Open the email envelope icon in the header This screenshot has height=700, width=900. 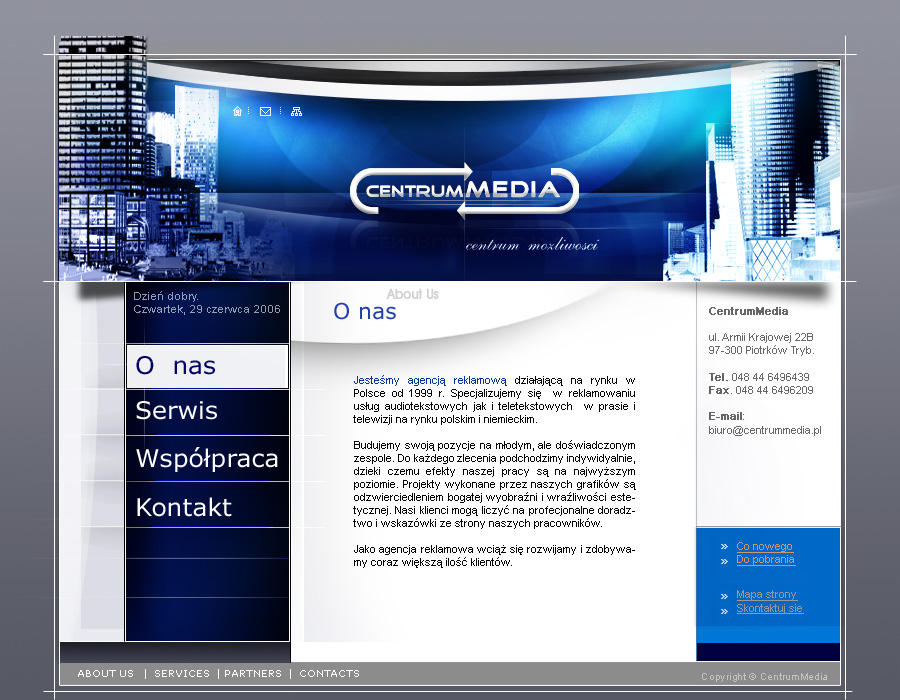click(x=265, y=111)
